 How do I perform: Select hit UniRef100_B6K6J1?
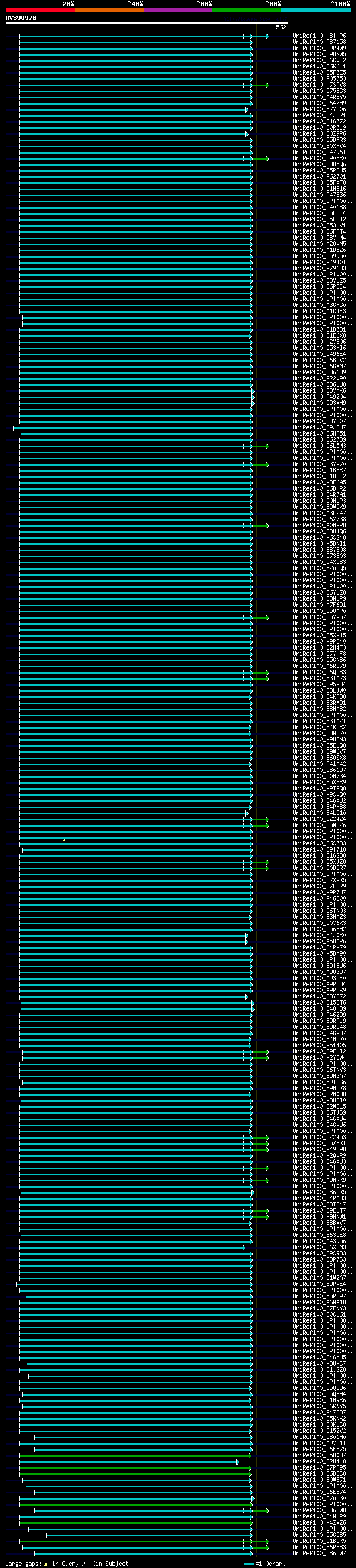(319, 66)
